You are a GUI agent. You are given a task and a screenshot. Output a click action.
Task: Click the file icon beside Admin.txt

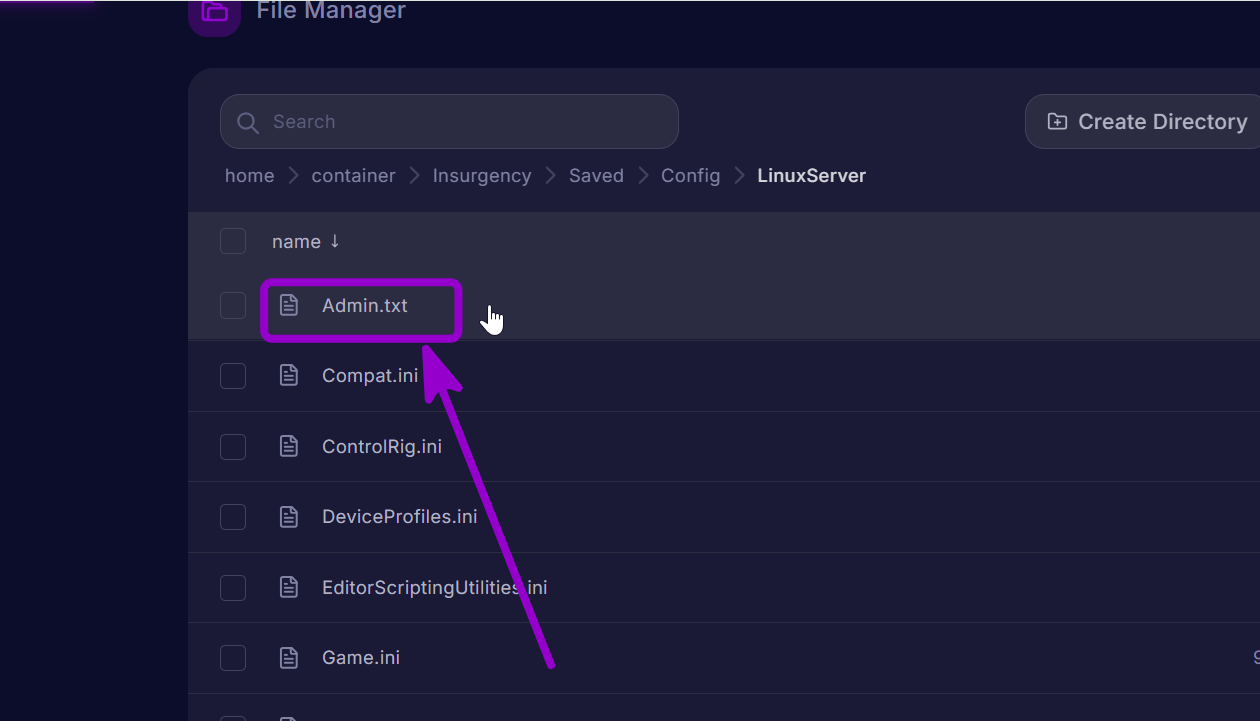point(289,305)
